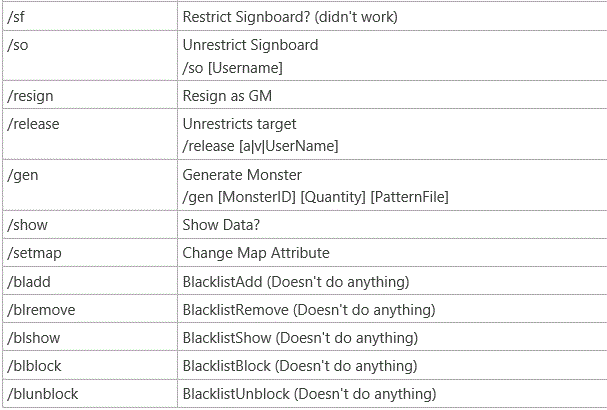
Task: Select the /blblock command cell
Action: click(x=90, y=365)
